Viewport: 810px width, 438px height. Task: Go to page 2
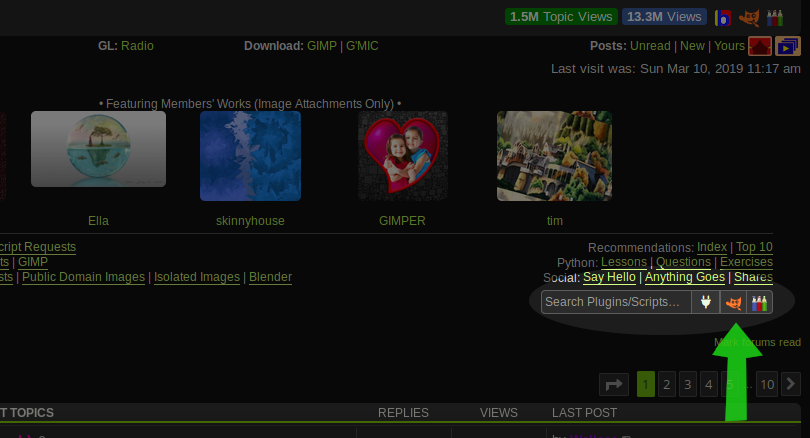[x=667, y=384]
